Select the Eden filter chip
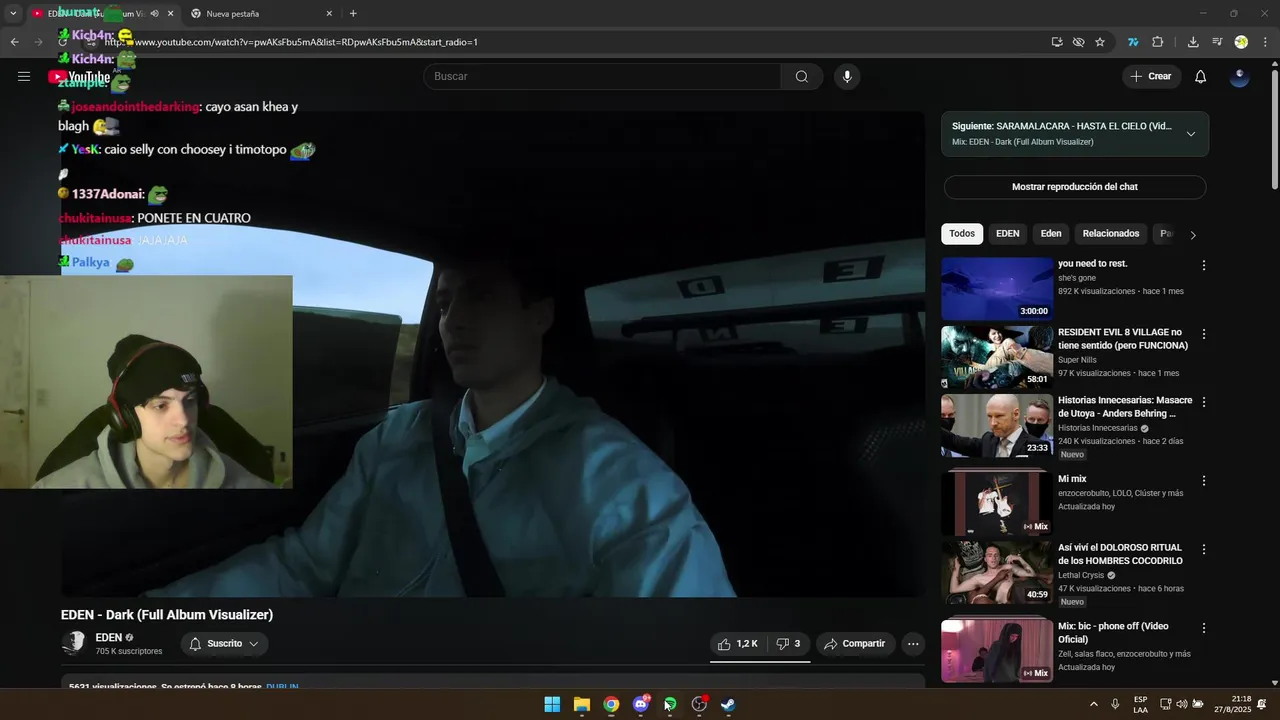Viewport: 1280px width, 720px height. click(1051, 234)
